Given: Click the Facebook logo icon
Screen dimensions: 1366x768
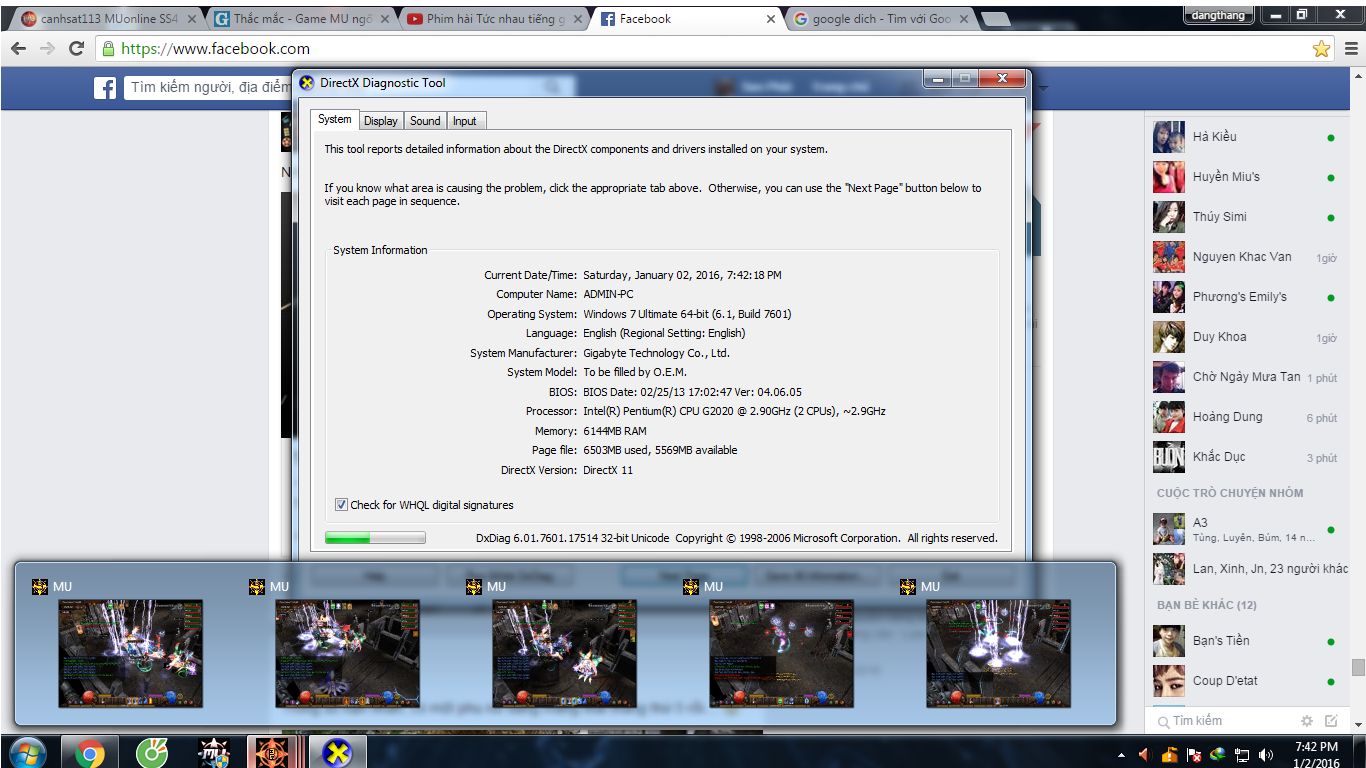Looking at the screenshot, I should point(105,88).
